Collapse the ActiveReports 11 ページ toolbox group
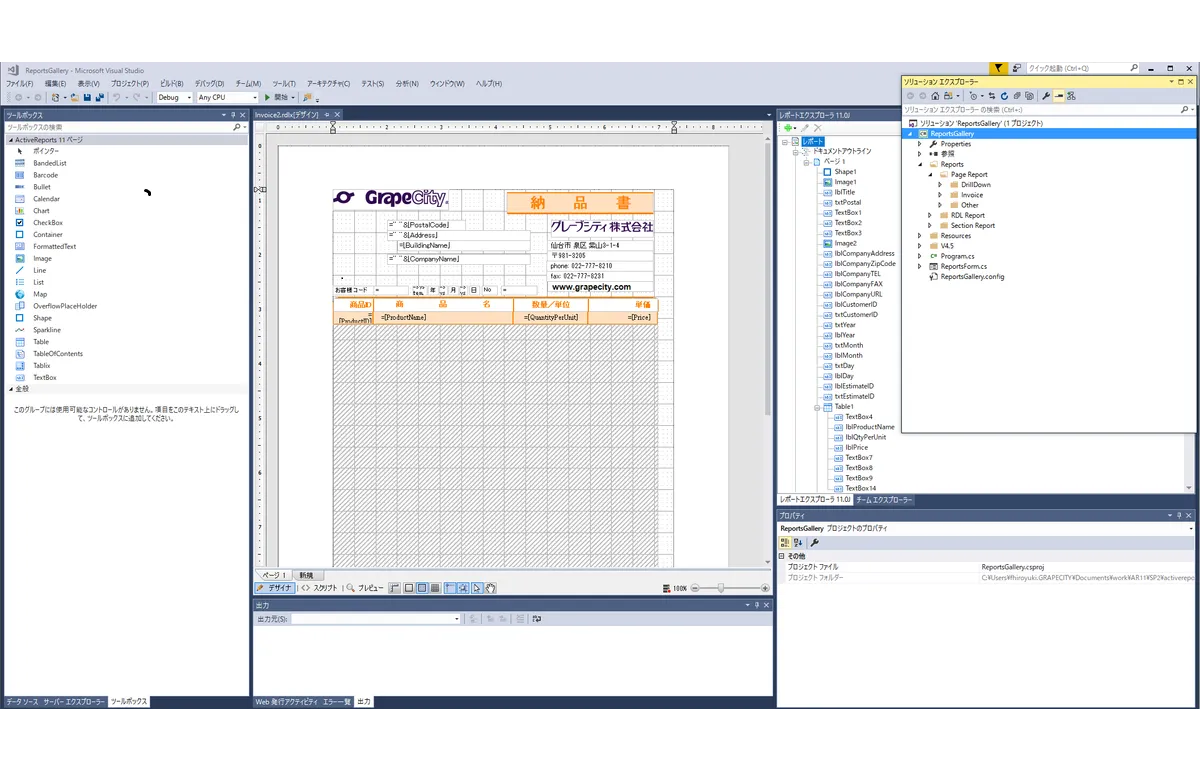 pos(11,140)
